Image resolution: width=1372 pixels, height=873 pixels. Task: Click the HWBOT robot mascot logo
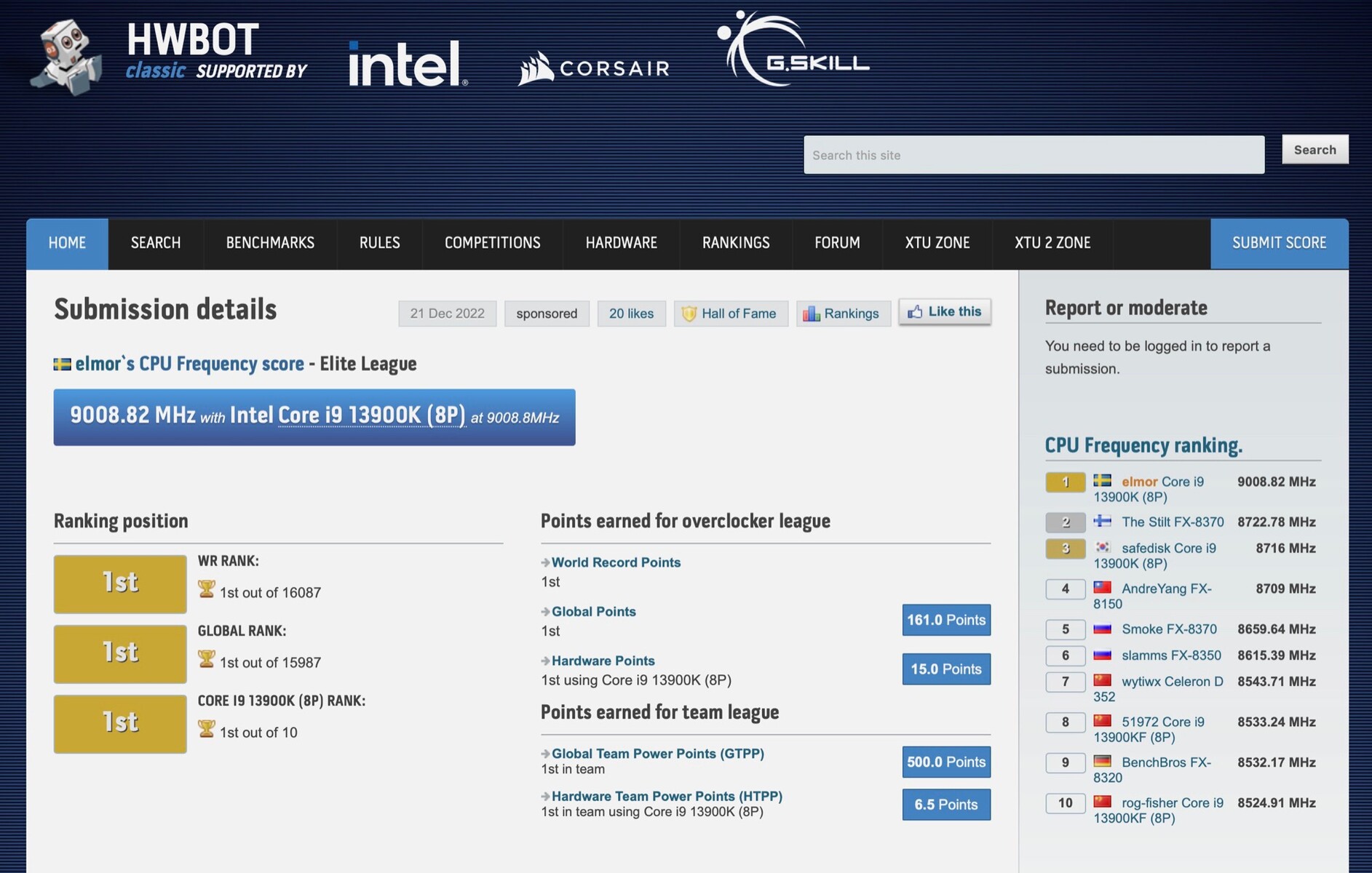[66, 57]
